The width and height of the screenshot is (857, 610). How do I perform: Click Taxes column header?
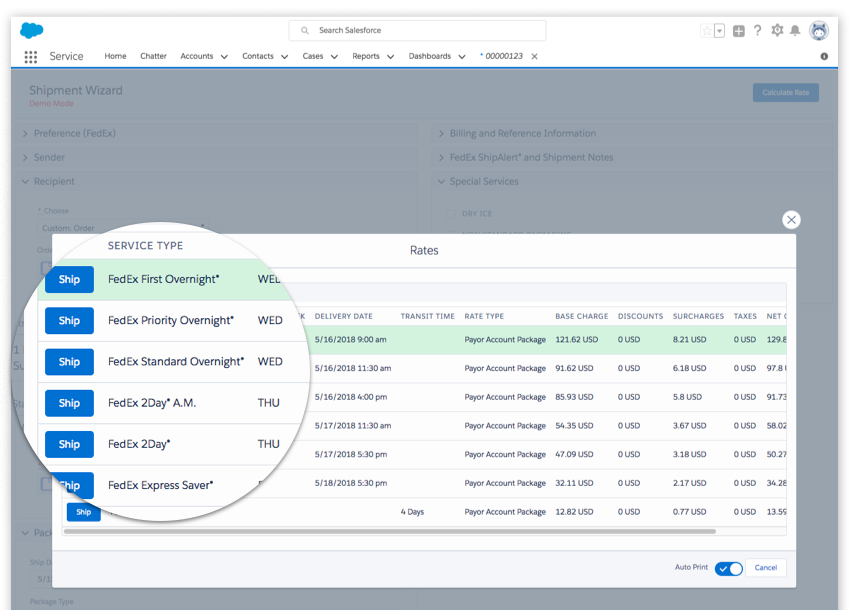745,316
